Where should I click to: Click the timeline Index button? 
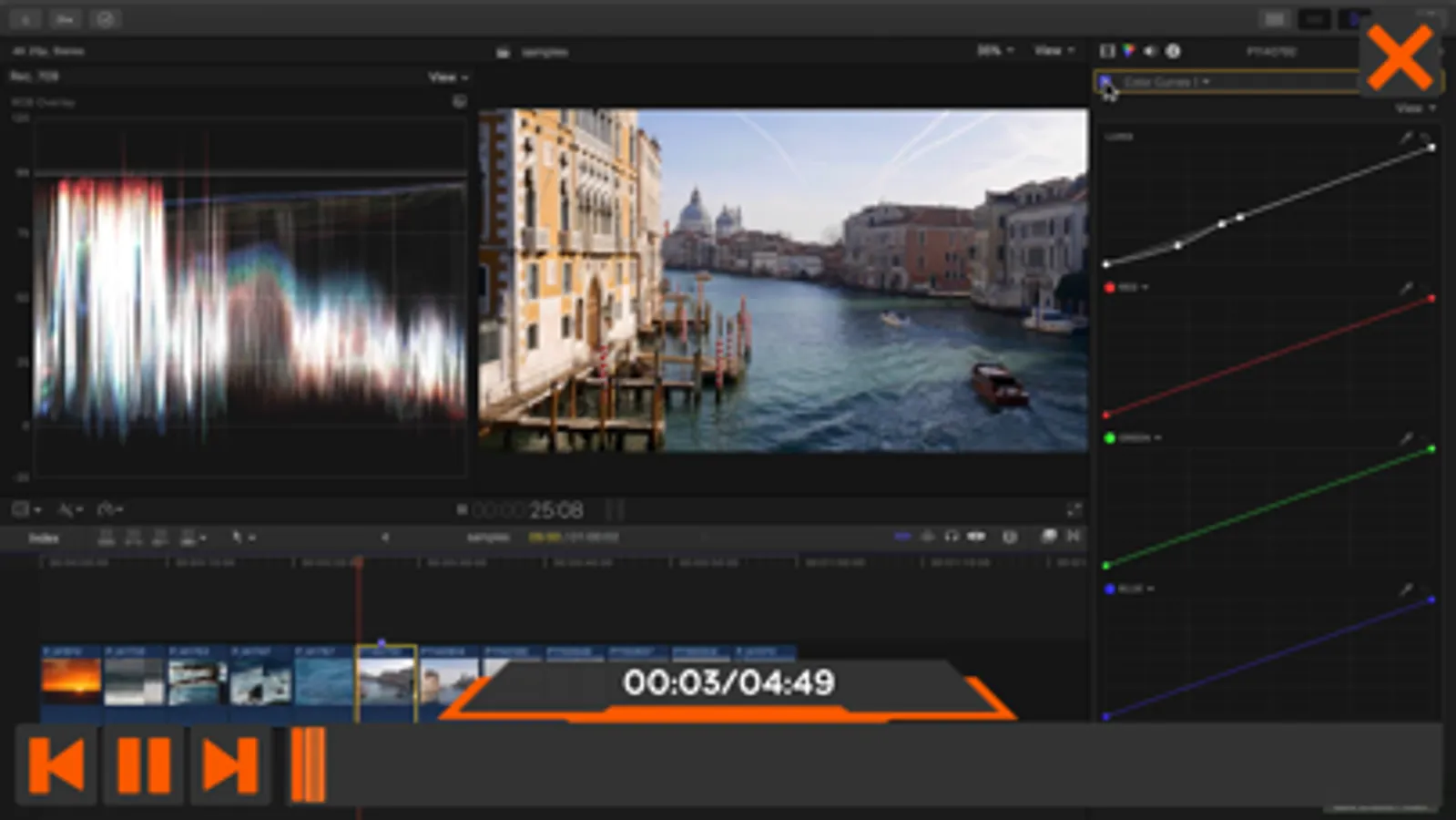click(x=43, y=538)
